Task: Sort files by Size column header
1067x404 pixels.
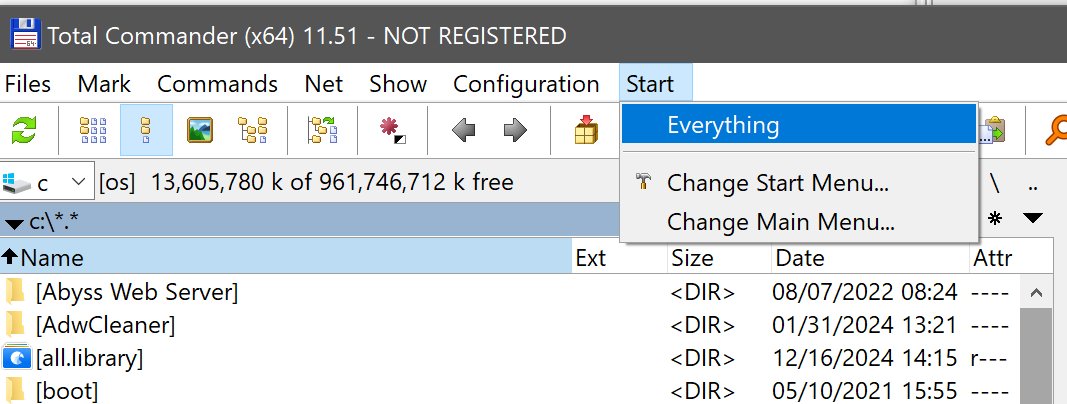Action: [719, 258]
